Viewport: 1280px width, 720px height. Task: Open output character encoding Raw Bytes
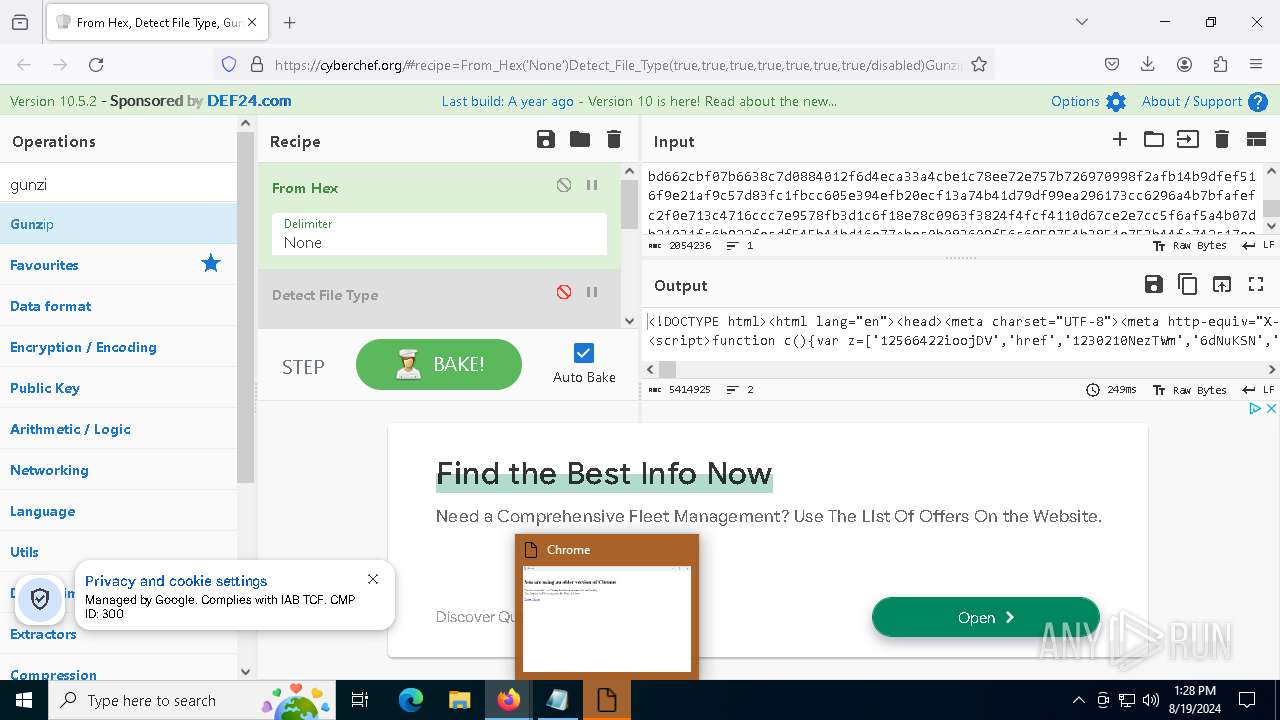point(1190,390)
